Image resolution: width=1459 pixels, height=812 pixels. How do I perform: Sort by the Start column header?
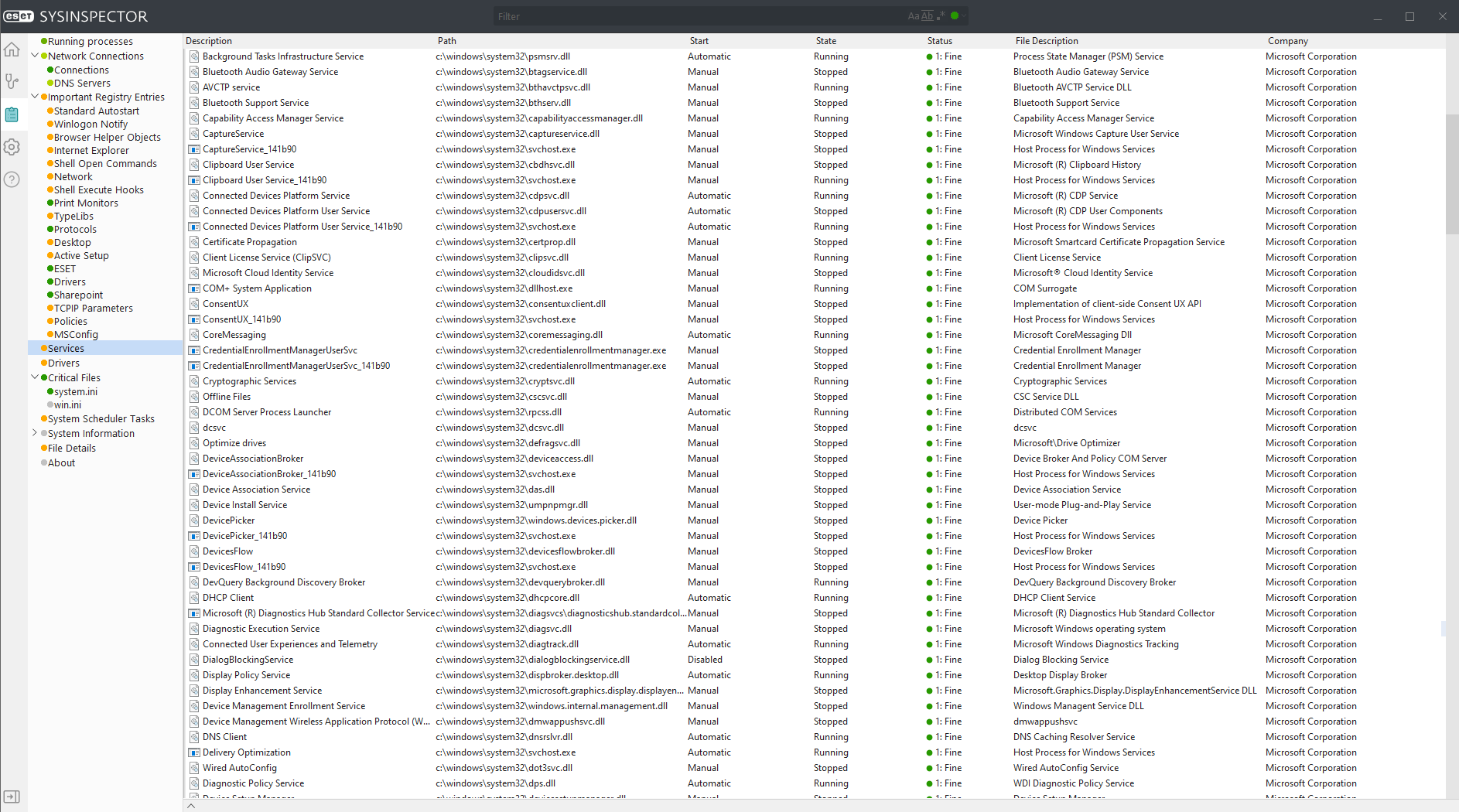(x=699, y=41)
